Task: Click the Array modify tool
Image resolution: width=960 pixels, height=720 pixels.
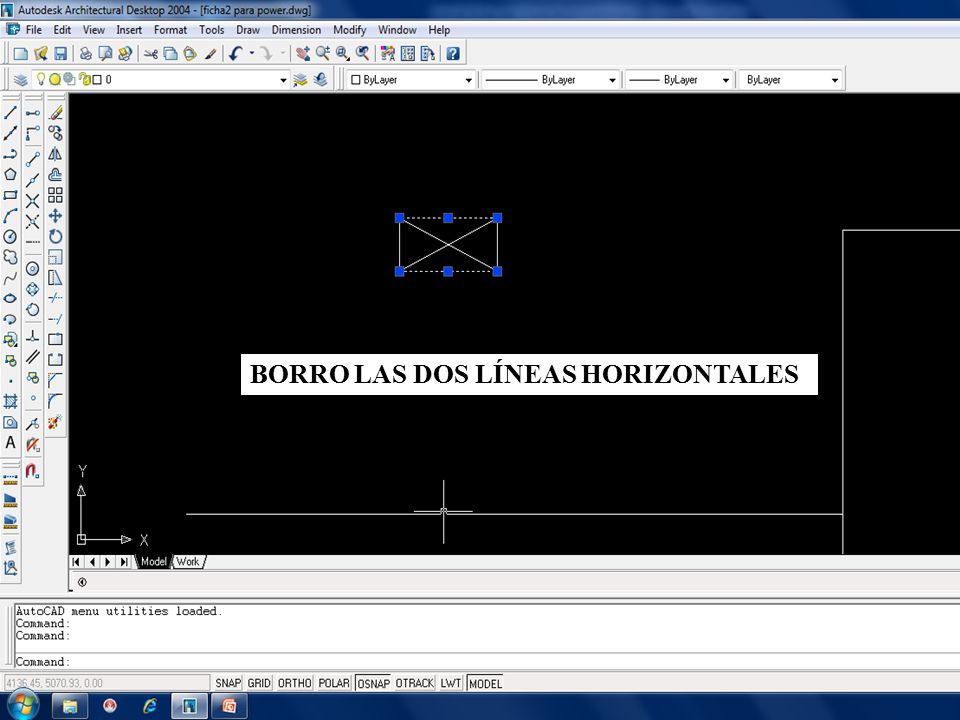Action: click(56, 195)
